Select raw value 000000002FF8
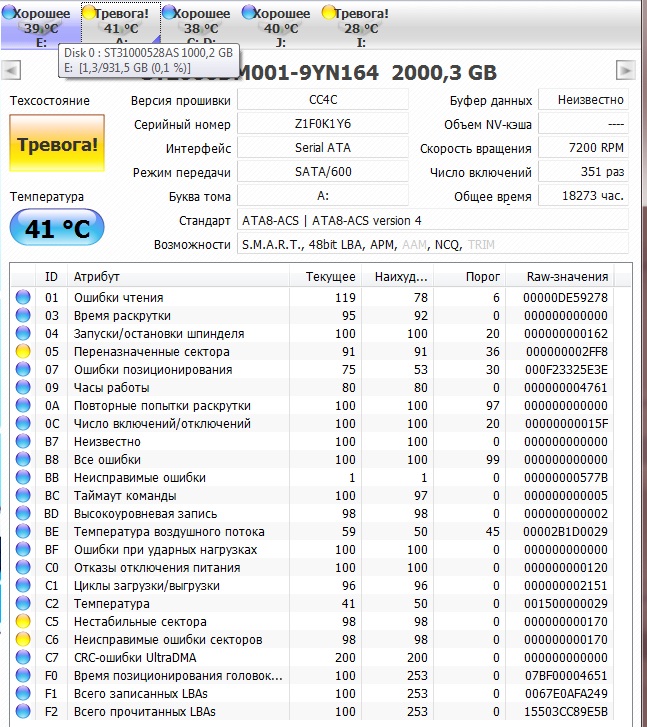647x727 pixels. tap(567, 352)
